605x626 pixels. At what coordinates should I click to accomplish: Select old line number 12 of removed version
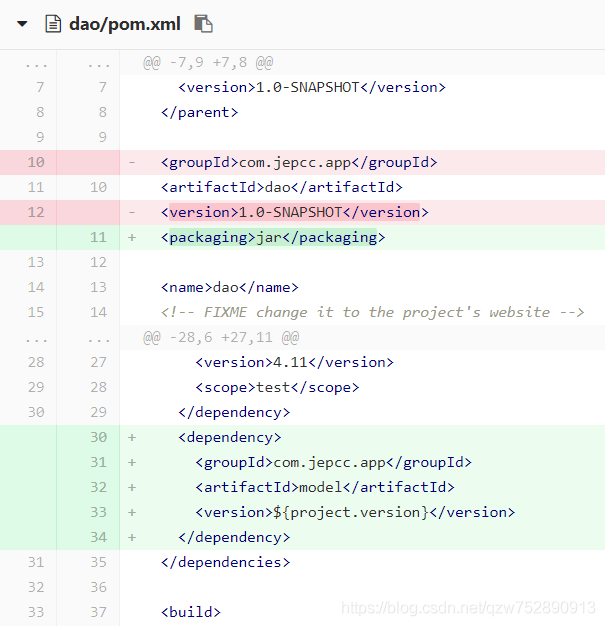pos(36,212)
